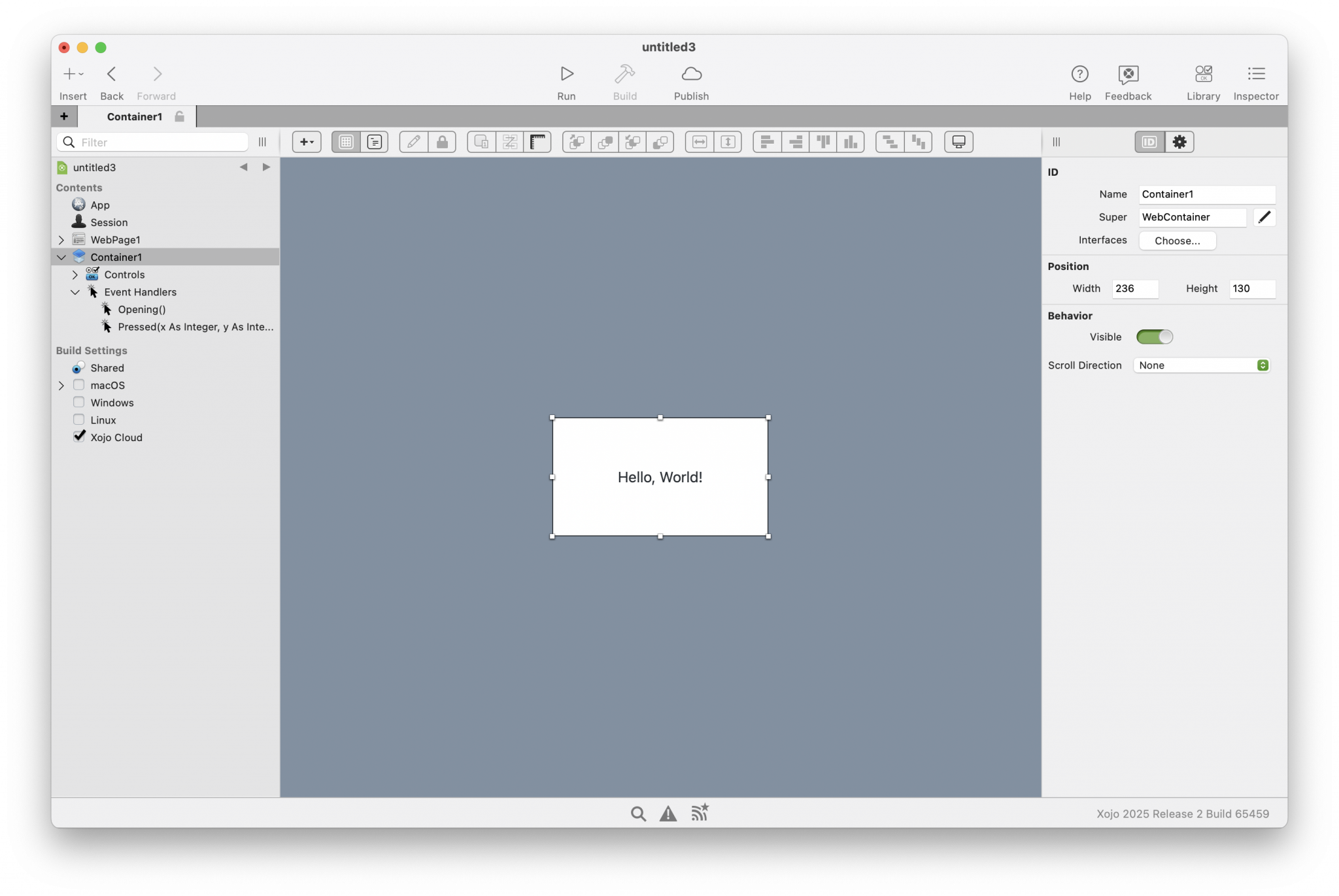This screenshot has height=896, width=1339.
Task: Click the Run play icon
Action: pos(566,74)
